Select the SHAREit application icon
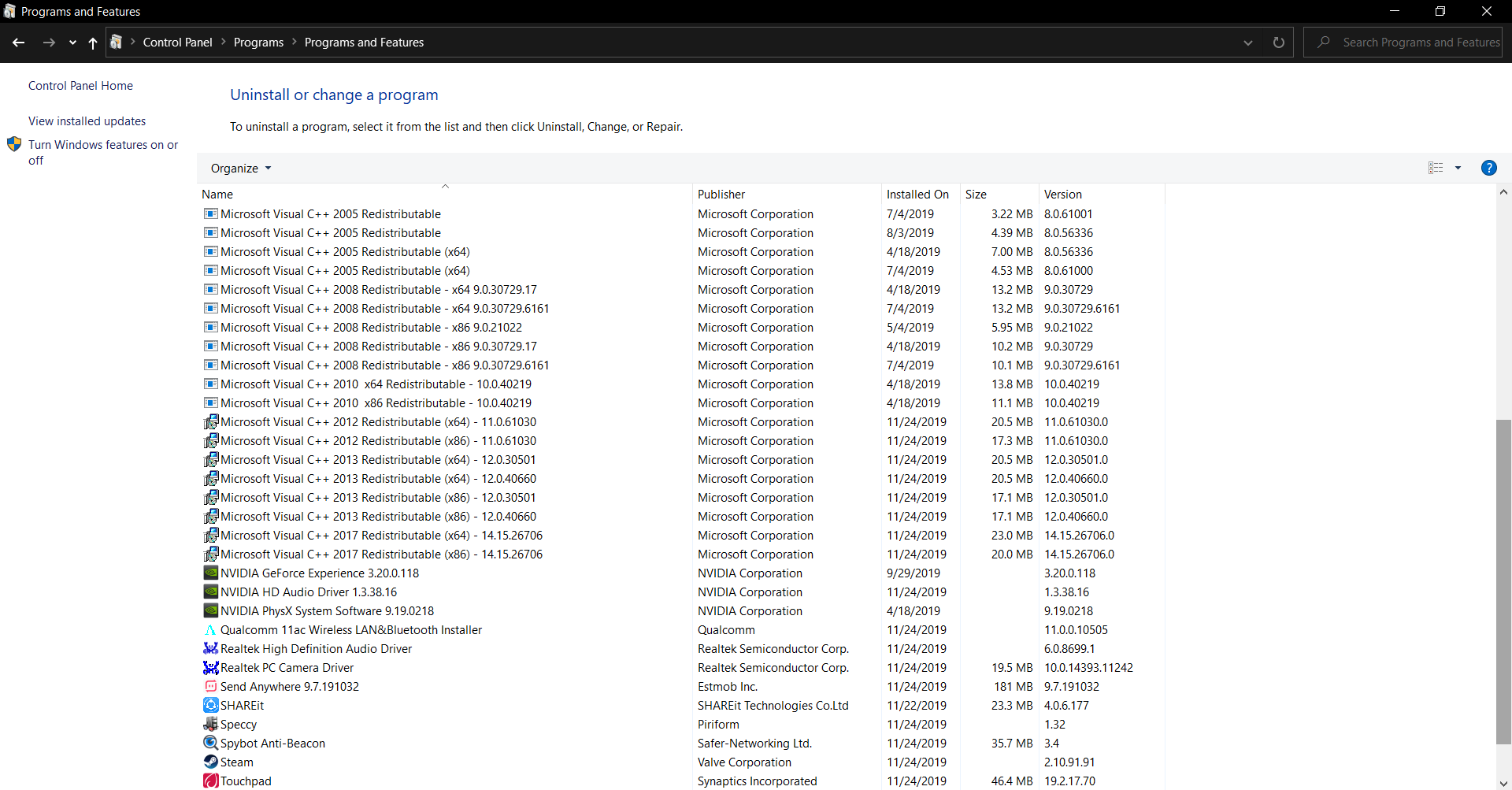 tap(210, 705)
